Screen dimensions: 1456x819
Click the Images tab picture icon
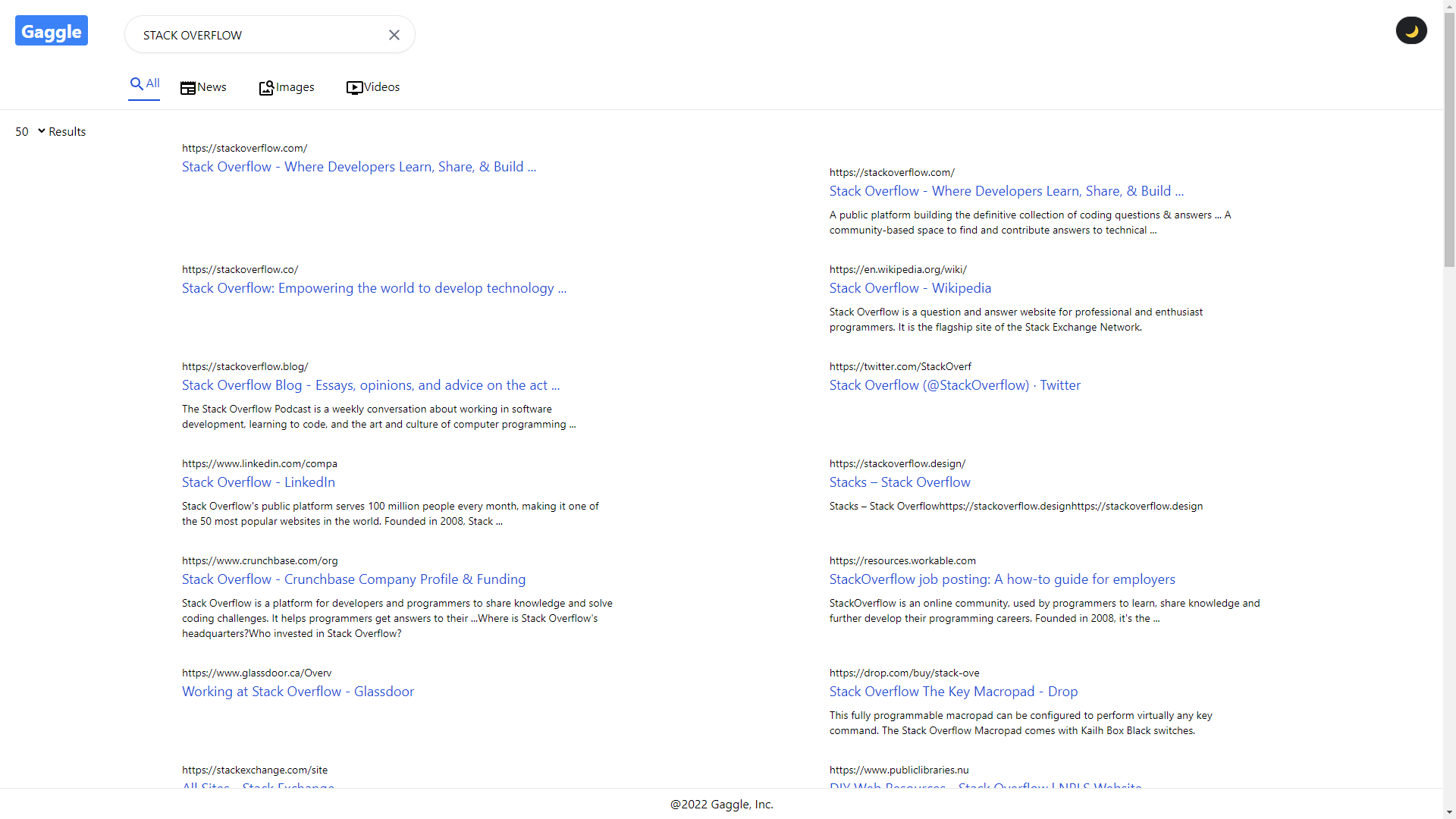266,88
